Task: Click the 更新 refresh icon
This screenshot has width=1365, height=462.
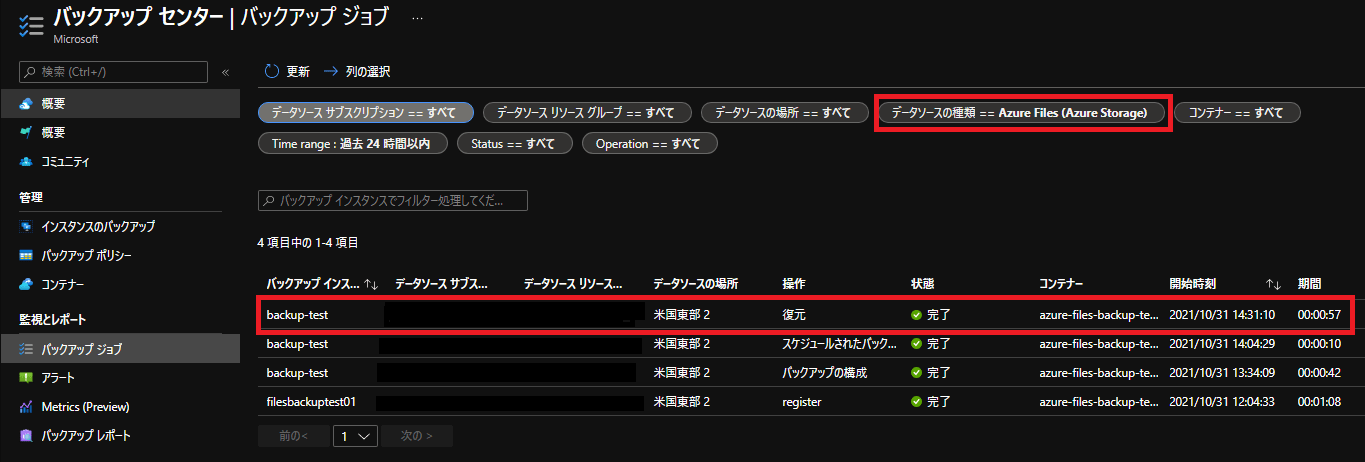Action: pyautogui.click(x=271, y=72)
